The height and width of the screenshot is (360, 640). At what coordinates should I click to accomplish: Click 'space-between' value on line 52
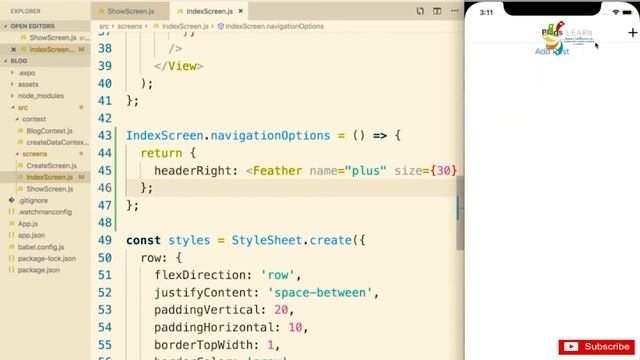click(320, 293)
